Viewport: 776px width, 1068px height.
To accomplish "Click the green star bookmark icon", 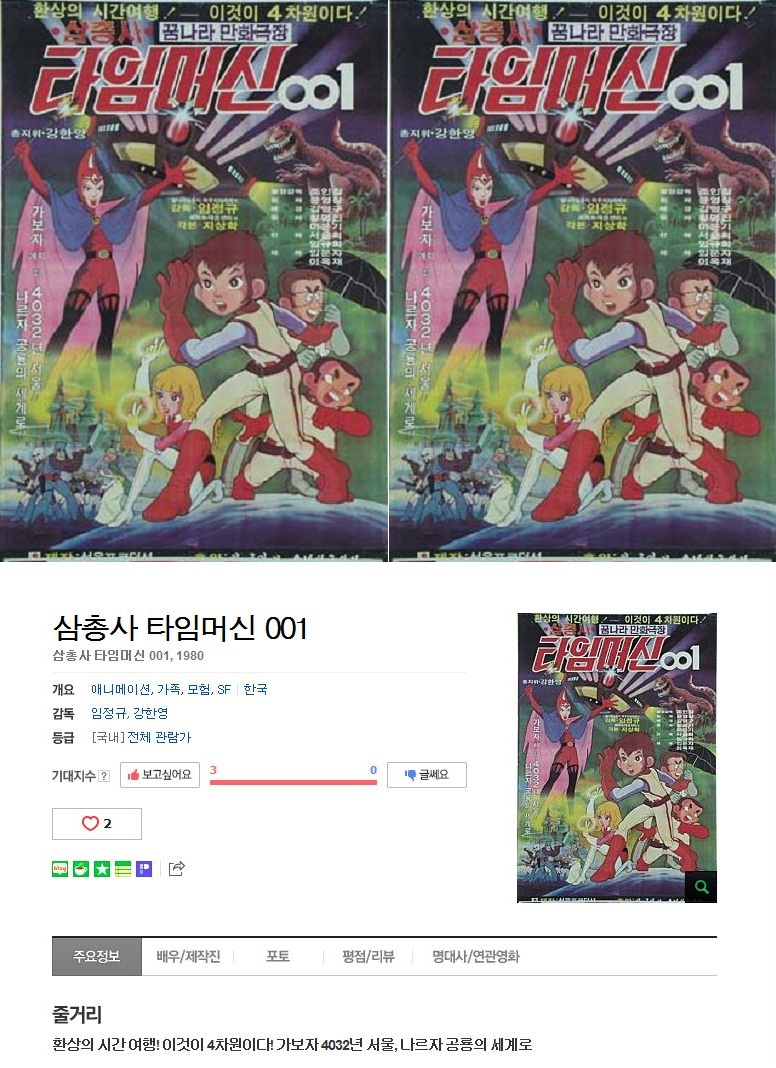I will (x=102, y=868).
